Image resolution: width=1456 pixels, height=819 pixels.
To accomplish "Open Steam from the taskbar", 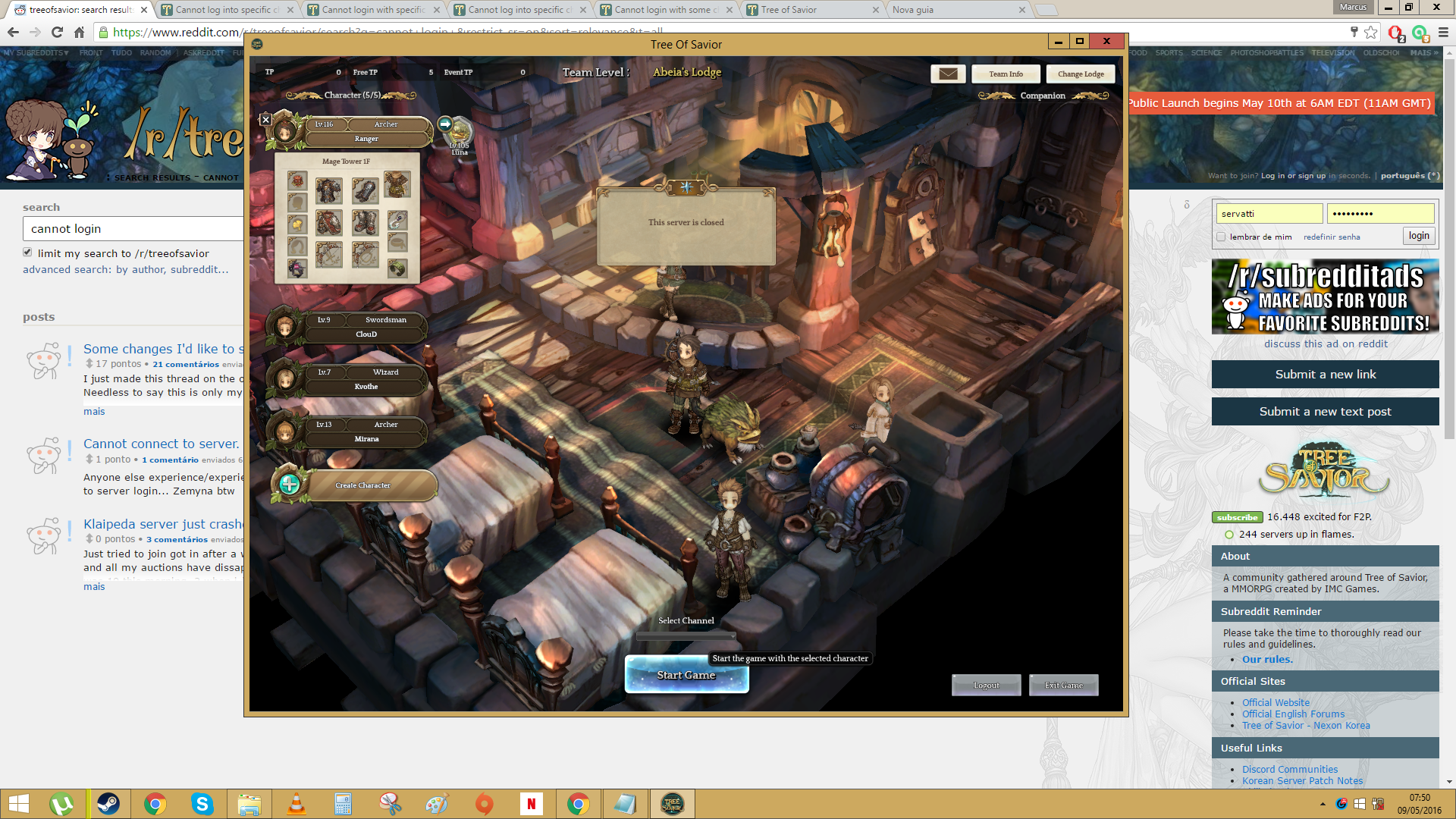I will coord(108,803).
